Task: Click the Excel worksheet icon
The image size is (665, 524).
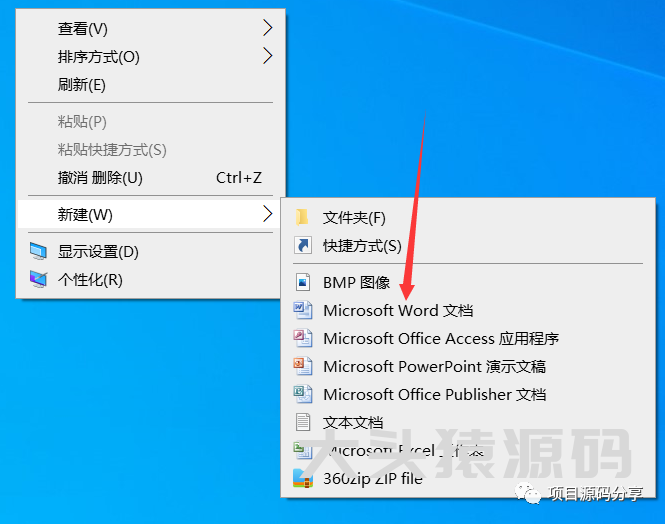Action: click(x=303, y=450)
